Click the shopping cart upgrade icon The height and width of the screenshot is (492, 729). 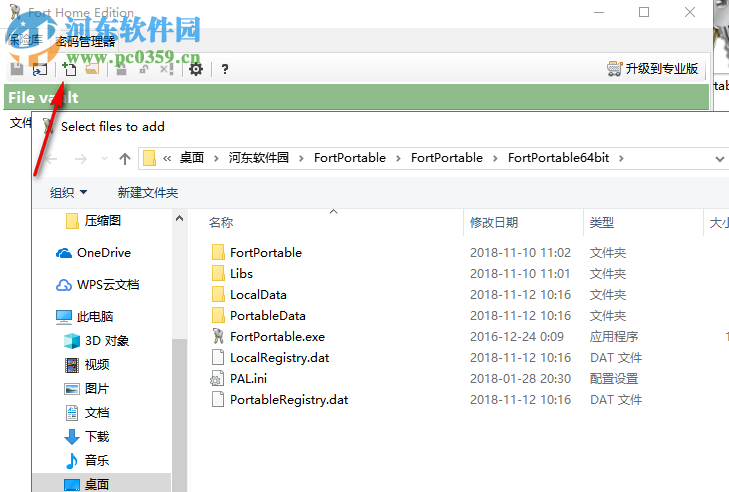pyautogui.click(x=614, y=69)
